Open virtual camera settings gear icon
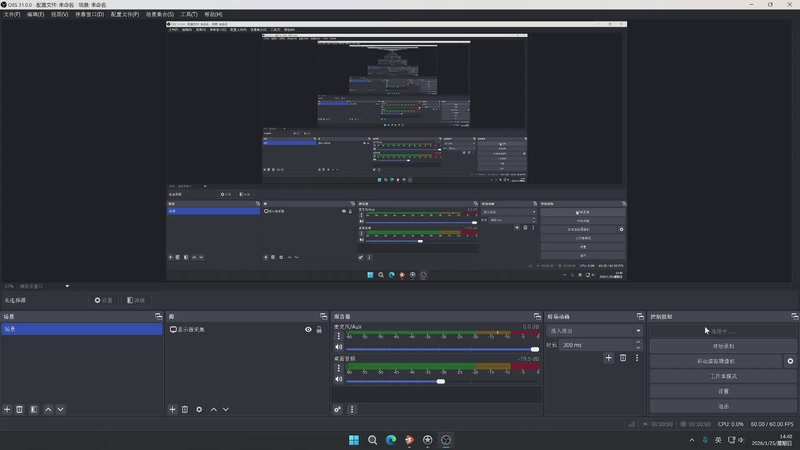 [x=790, y=361]
